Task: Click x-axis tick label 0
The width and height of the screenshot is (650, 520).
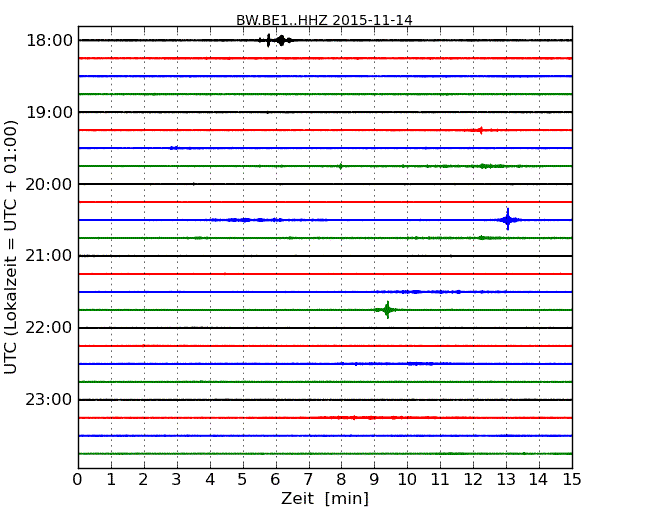Action: (x=78, y=480)
